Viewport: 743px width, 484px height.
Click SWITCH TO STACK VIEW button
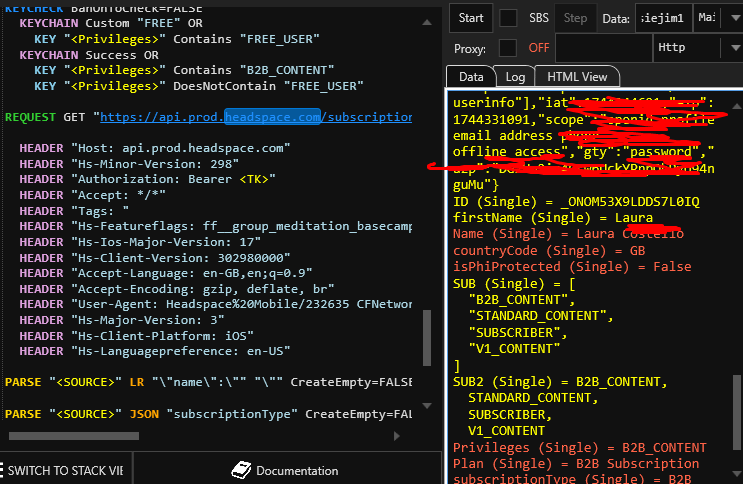(65, 470)
